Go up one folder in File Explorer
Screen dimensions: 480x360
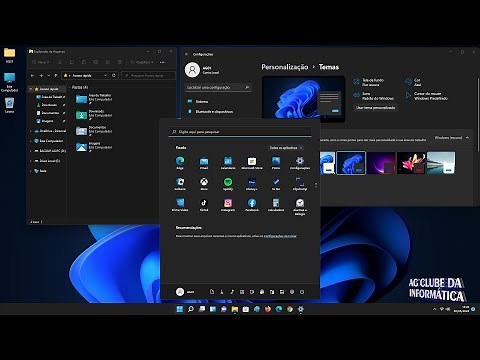click(x=56, y=75)
